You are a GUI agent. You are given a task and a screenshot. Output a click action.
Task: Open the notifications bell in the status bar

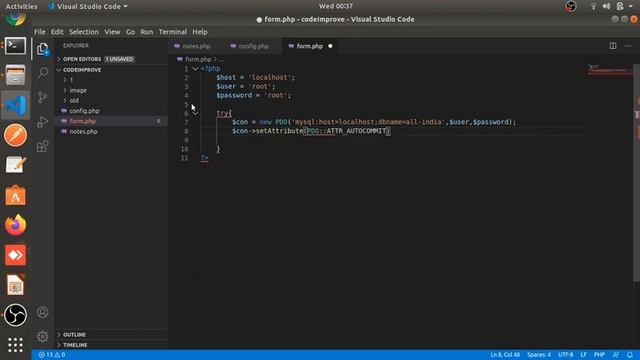(x=630, y=355)
